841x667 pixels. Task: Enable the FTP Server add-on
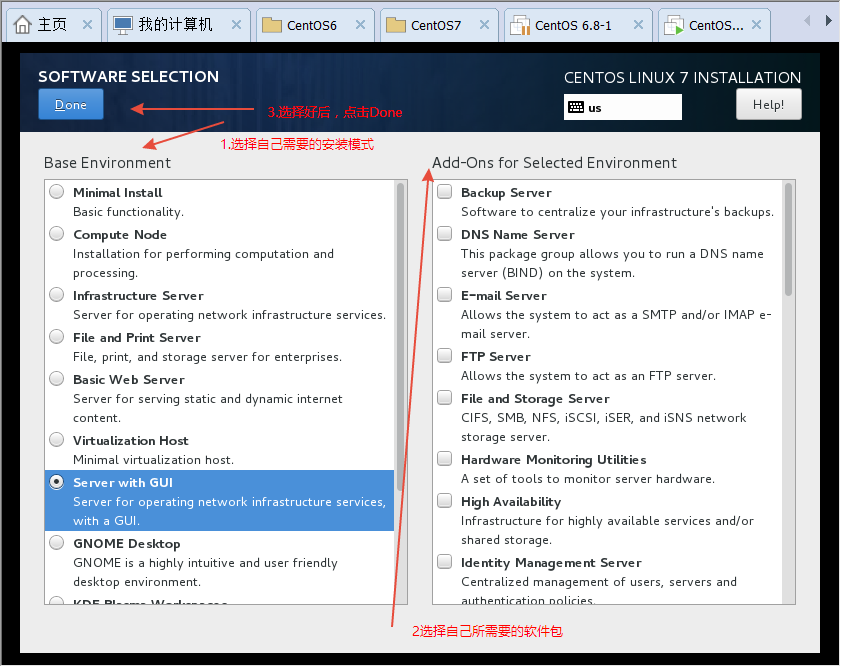(x=445, y=355)
